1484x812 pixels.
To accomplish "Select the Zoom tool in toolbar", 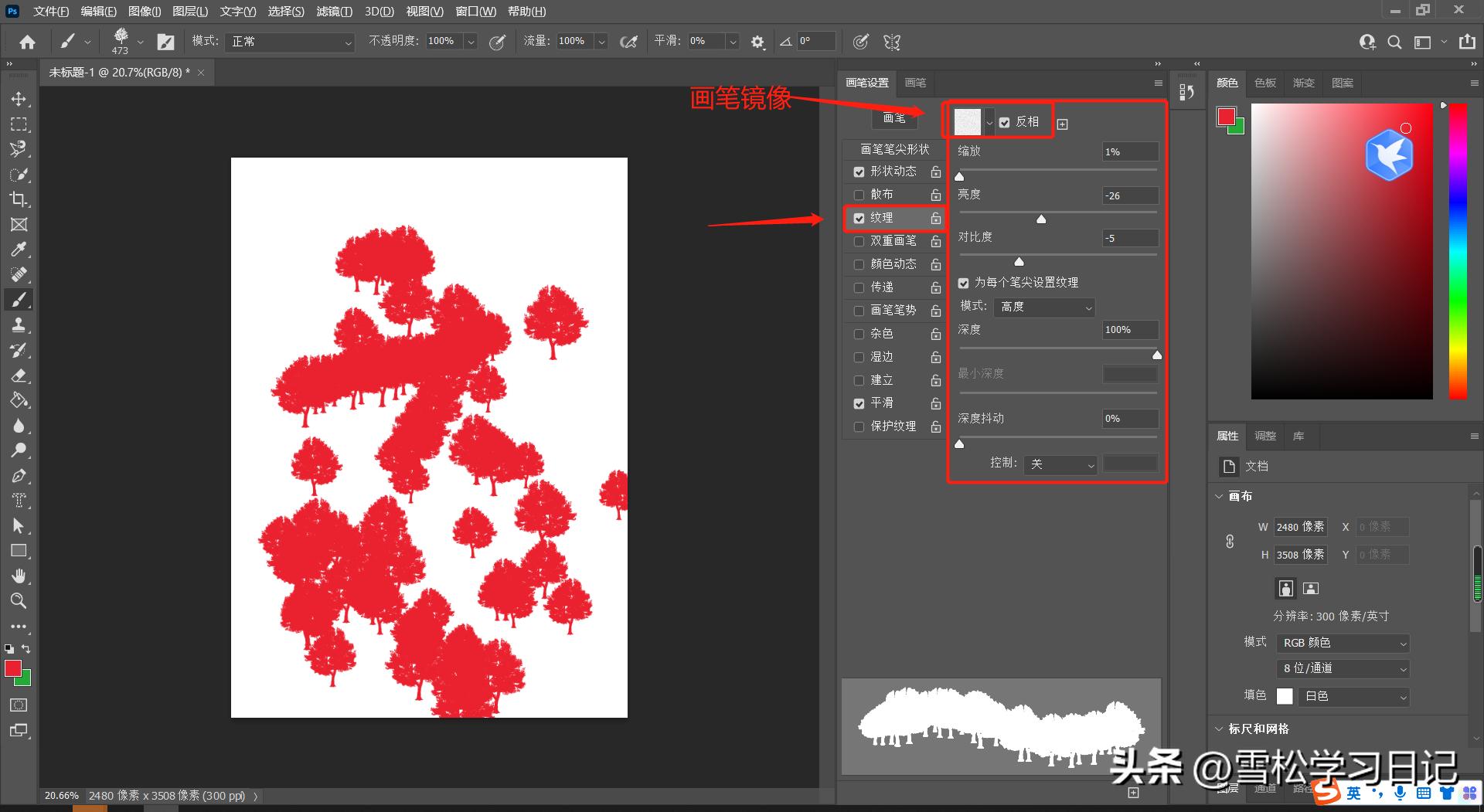I will 19,601.
